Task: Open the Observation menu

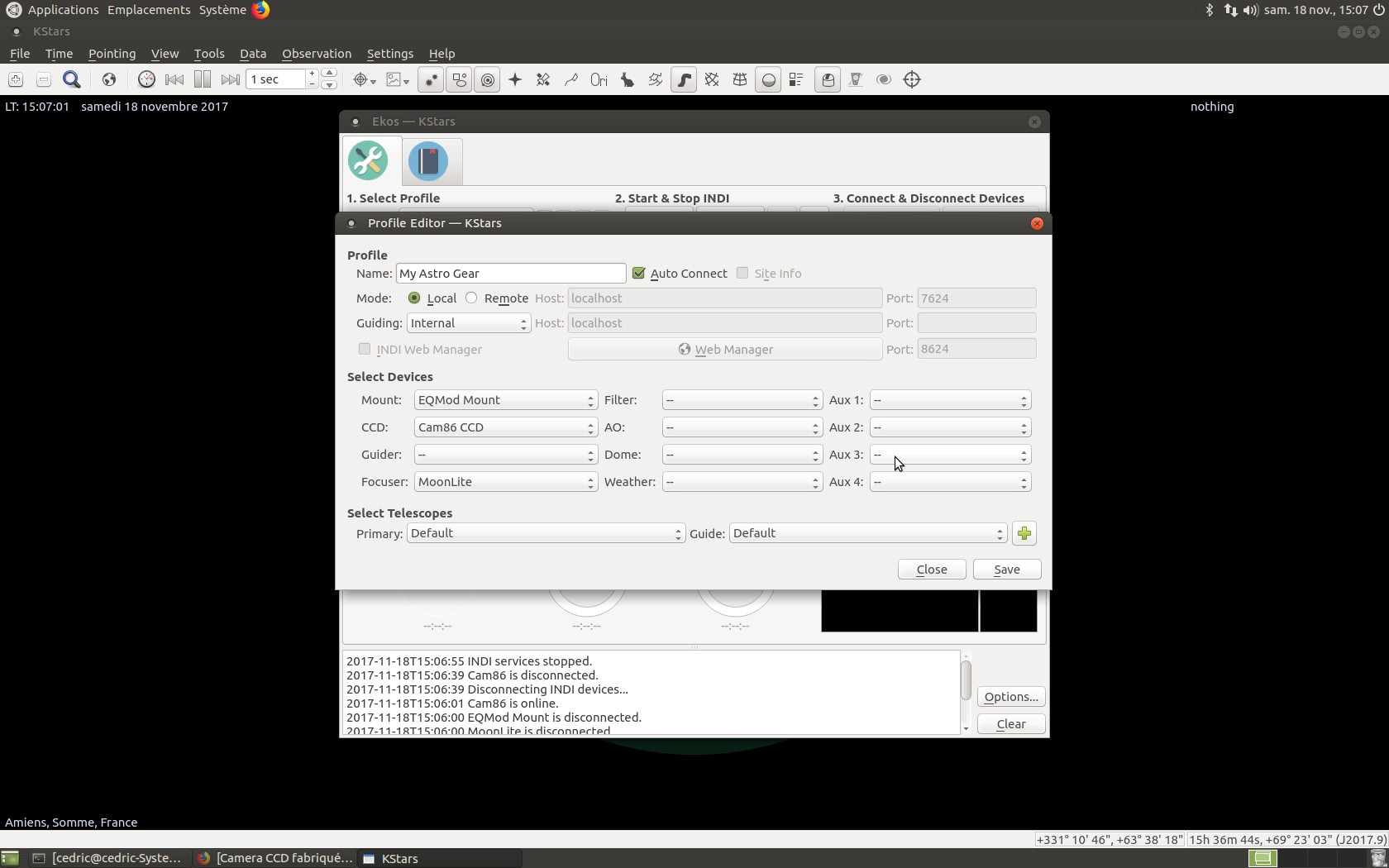Action: pyautogui.click(x=317, y=54)
